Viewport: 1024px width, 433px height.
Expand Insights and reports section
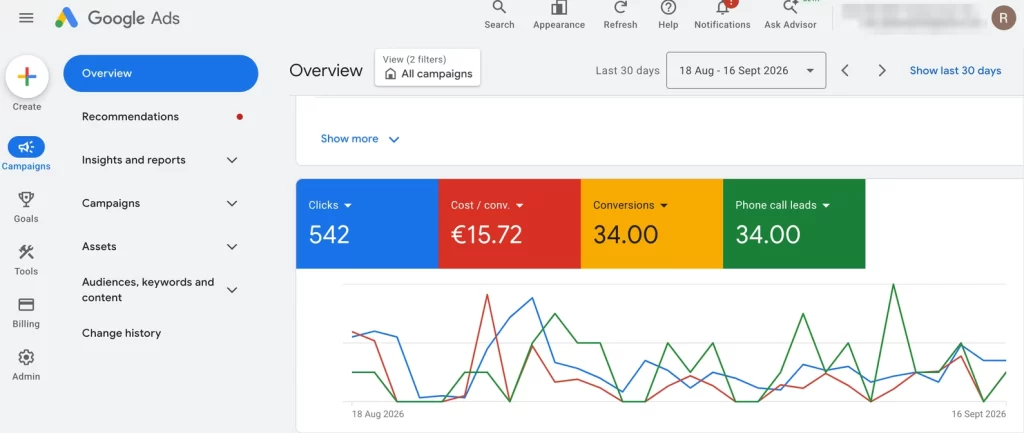[x=232, y=160]
